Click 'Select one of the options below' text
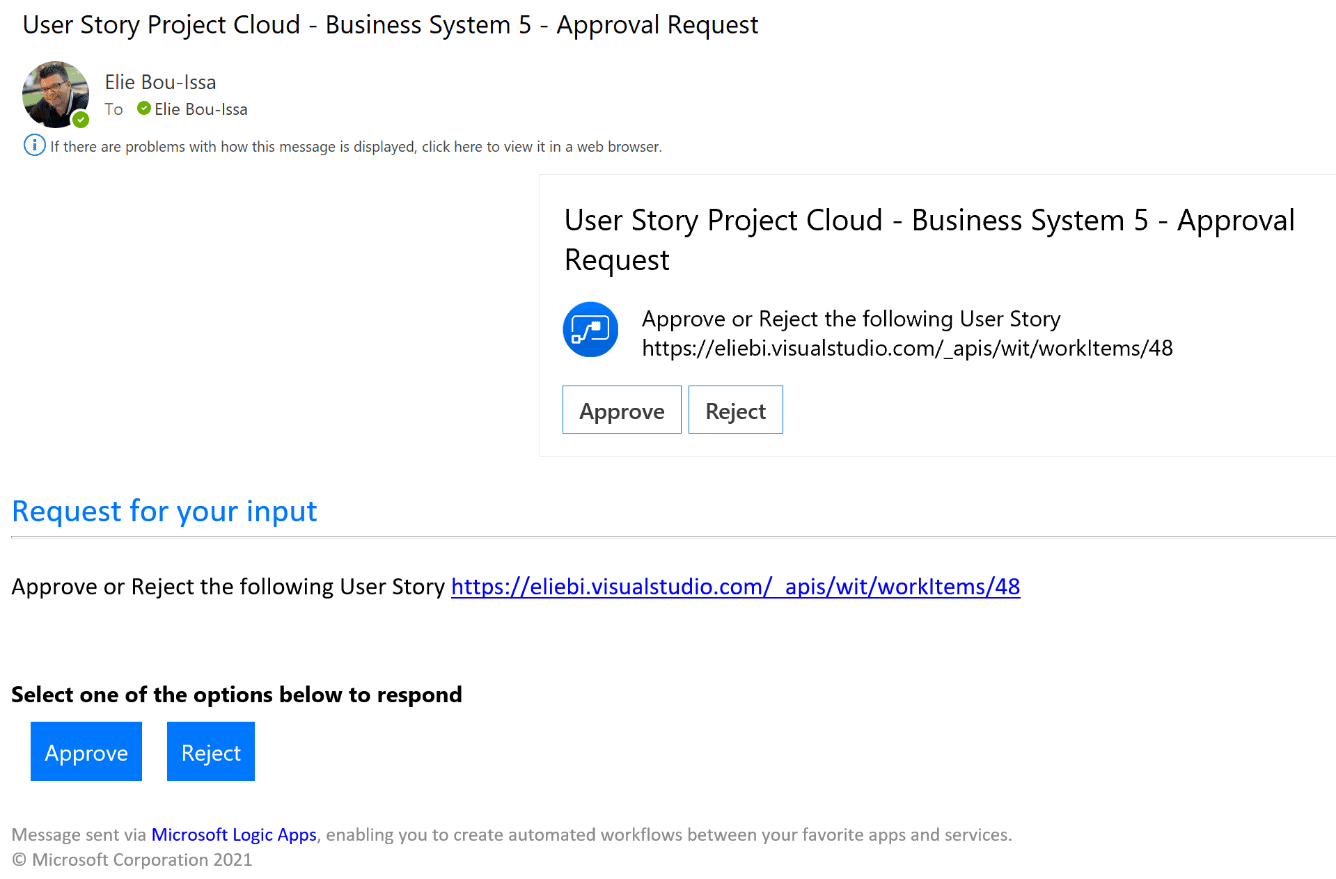Screen dimensions: 1336x879 (x=236, y=694)
